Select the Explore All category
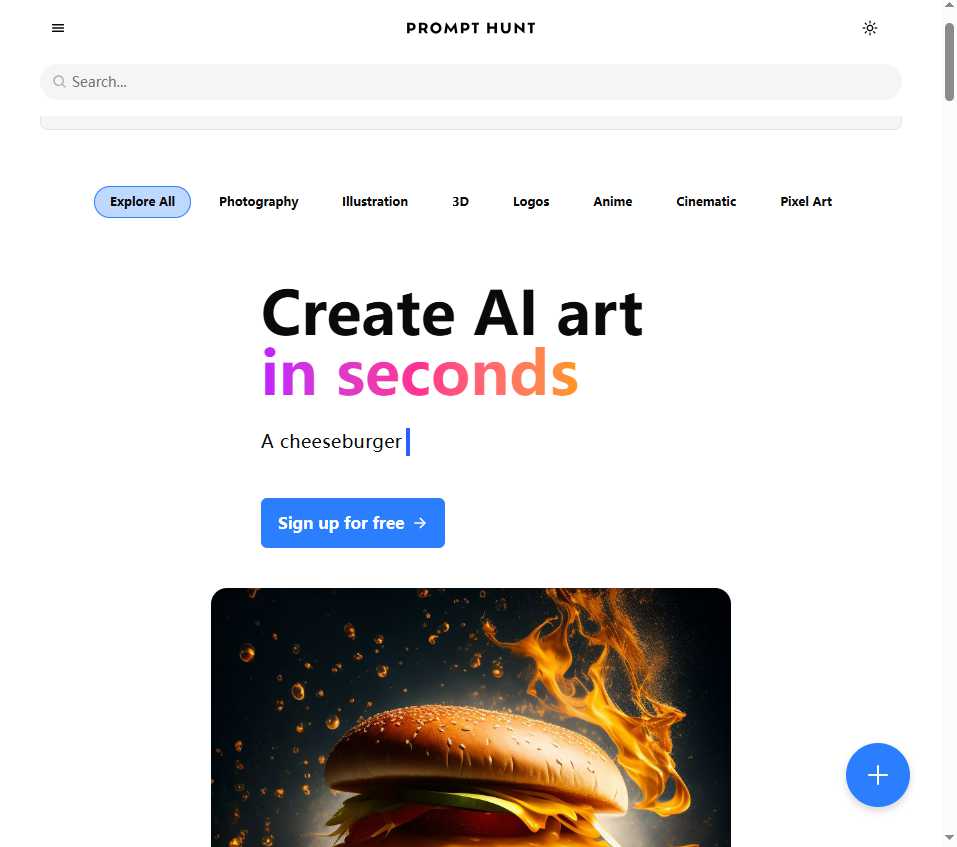The image size is (957, 847). coord(142,202)
